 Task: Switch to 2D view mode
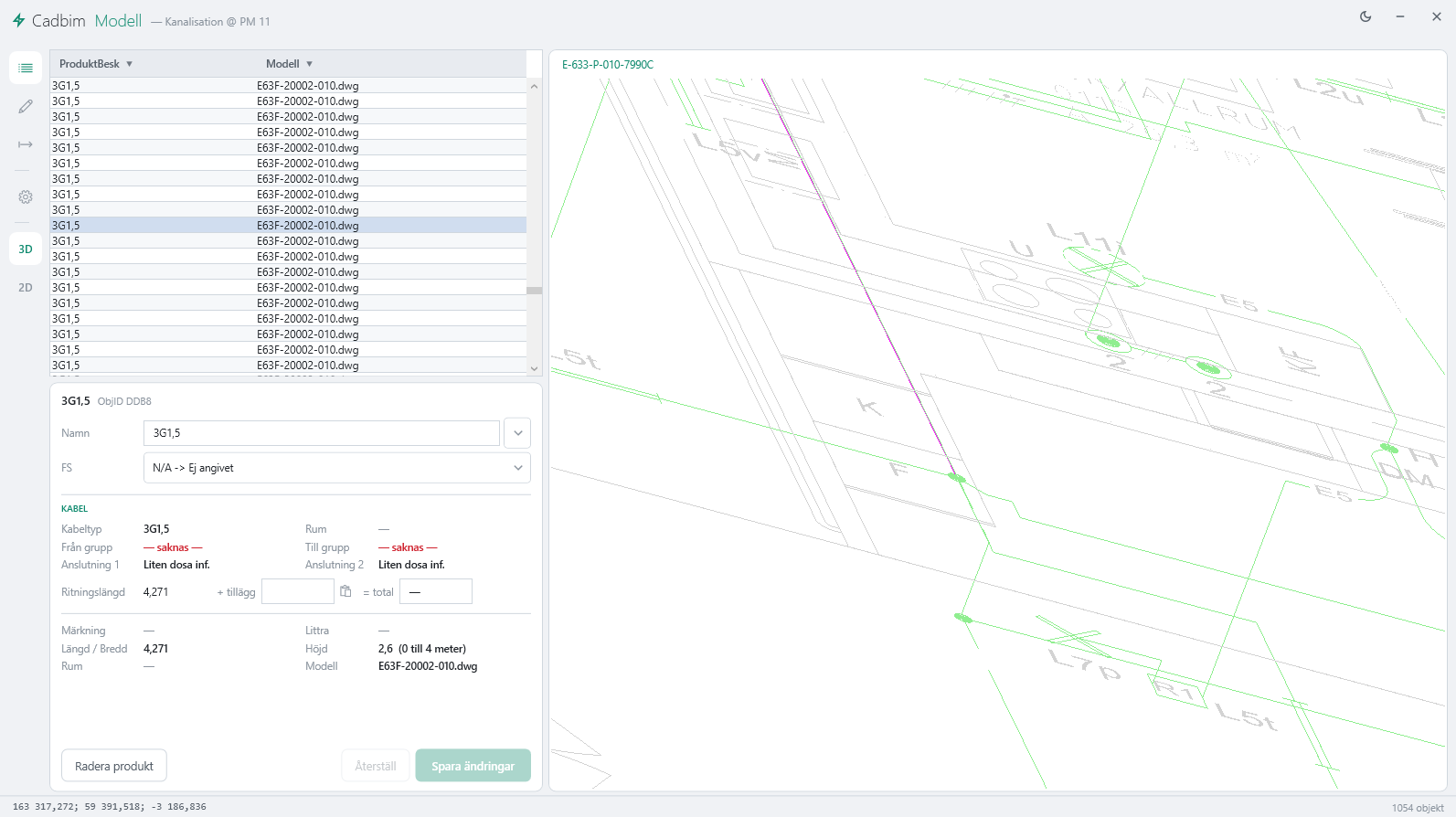(26, 287)
